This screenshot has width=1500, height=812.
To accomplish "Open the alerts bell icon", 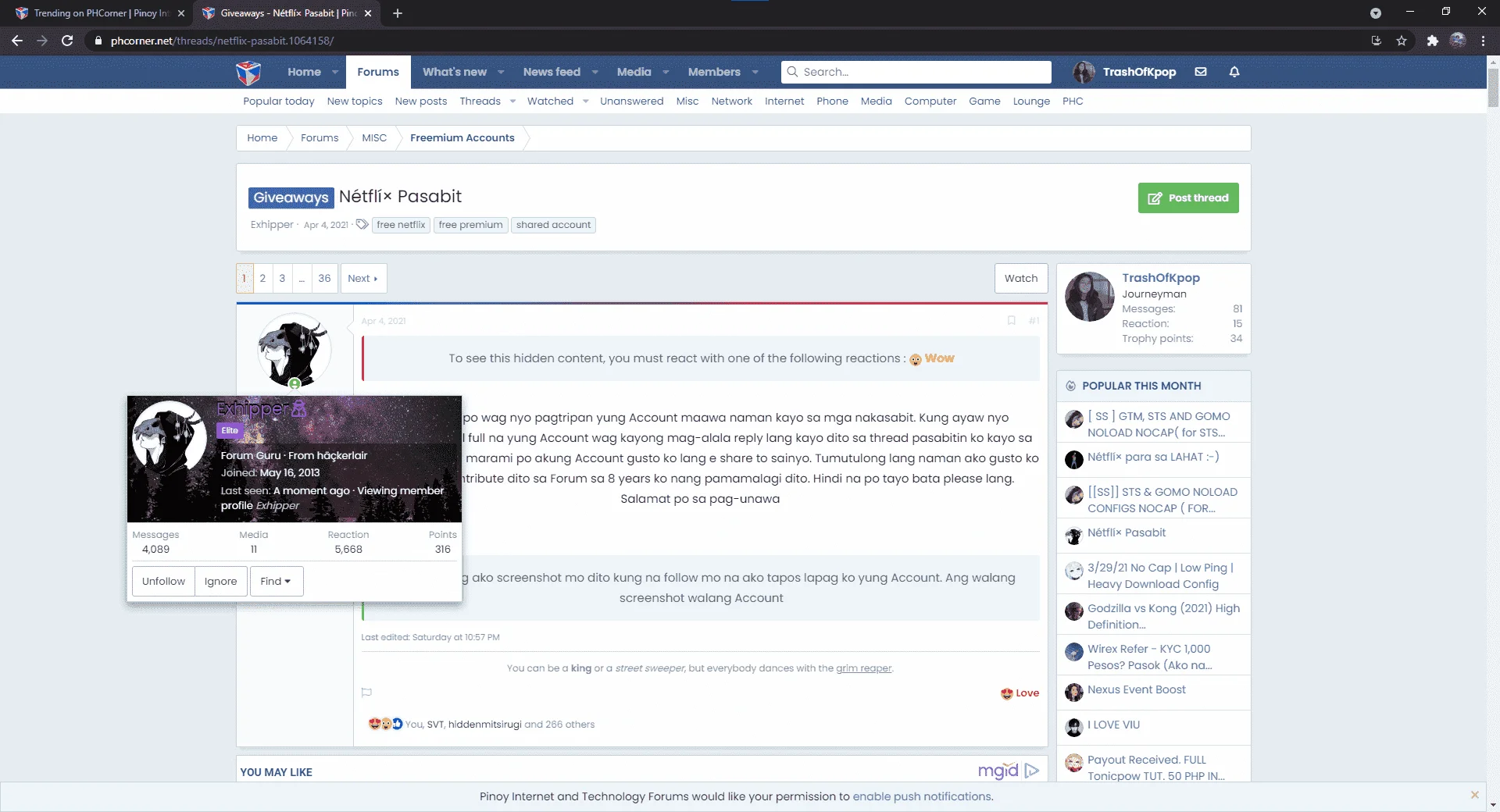I will tap(1234, 72).
